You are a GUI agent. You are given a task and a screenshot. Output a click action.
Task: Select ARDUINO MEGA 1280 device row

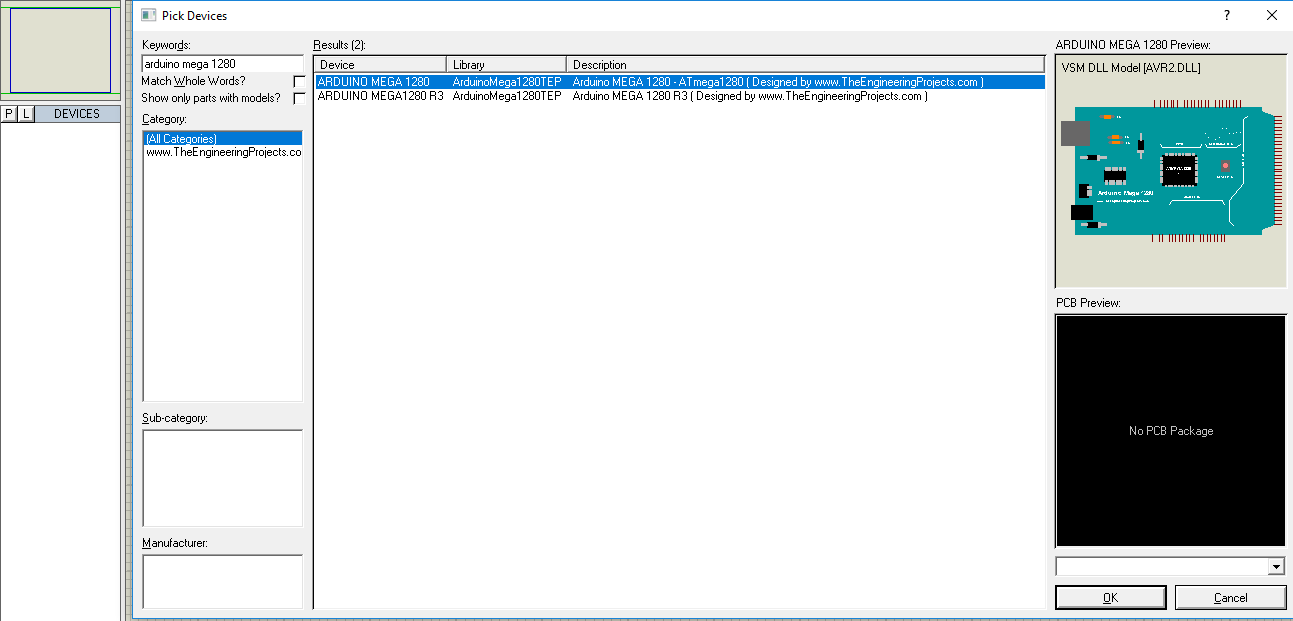[680, 82]
